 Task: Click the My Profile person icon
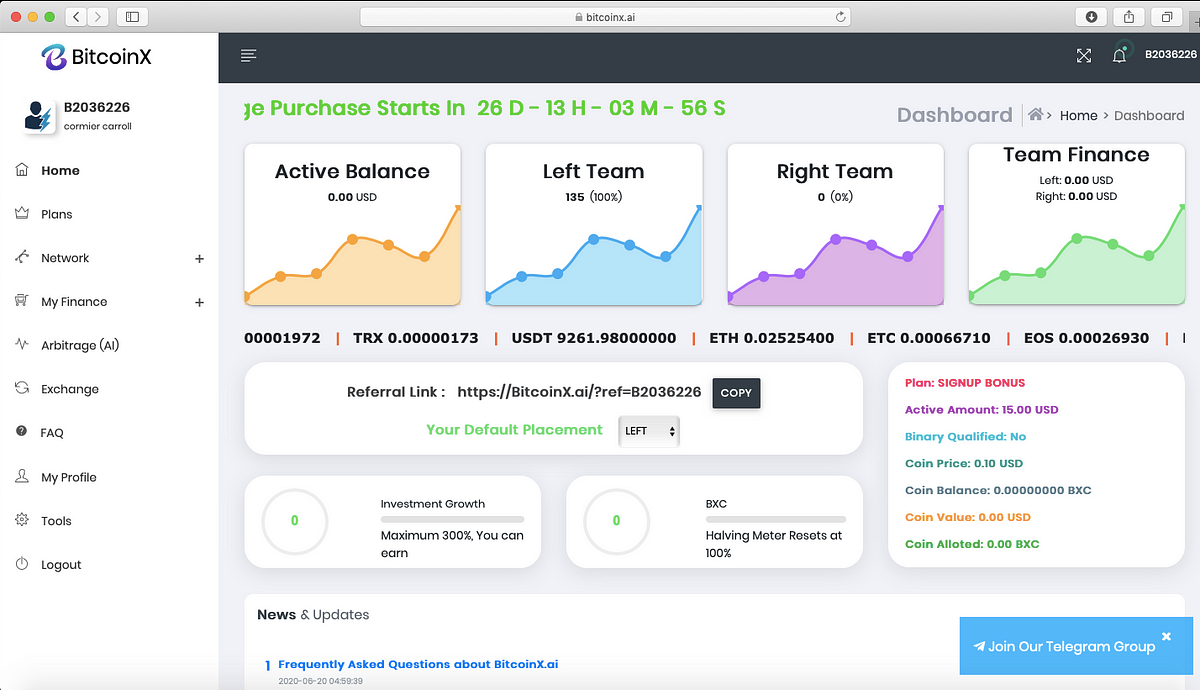pos(22,477)
